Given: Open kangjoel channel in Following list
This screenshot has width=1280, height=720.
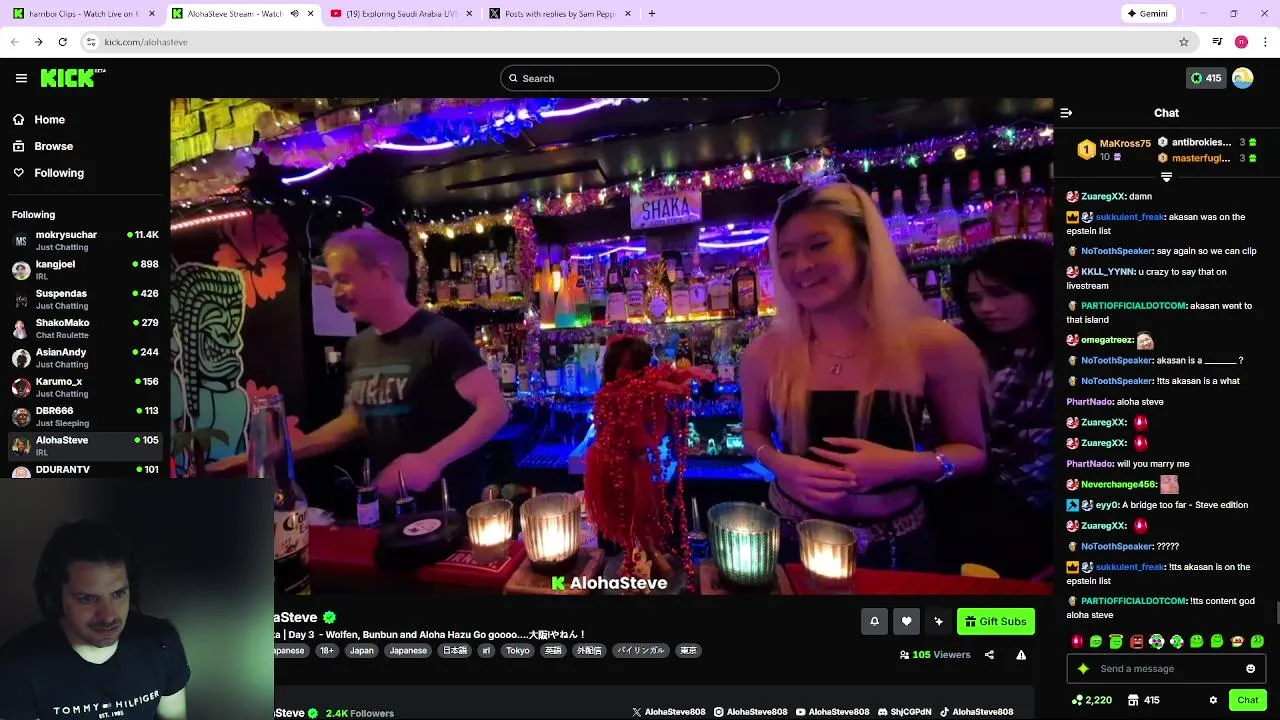Looking at the screenshot, I should click(x=85, y=270).
